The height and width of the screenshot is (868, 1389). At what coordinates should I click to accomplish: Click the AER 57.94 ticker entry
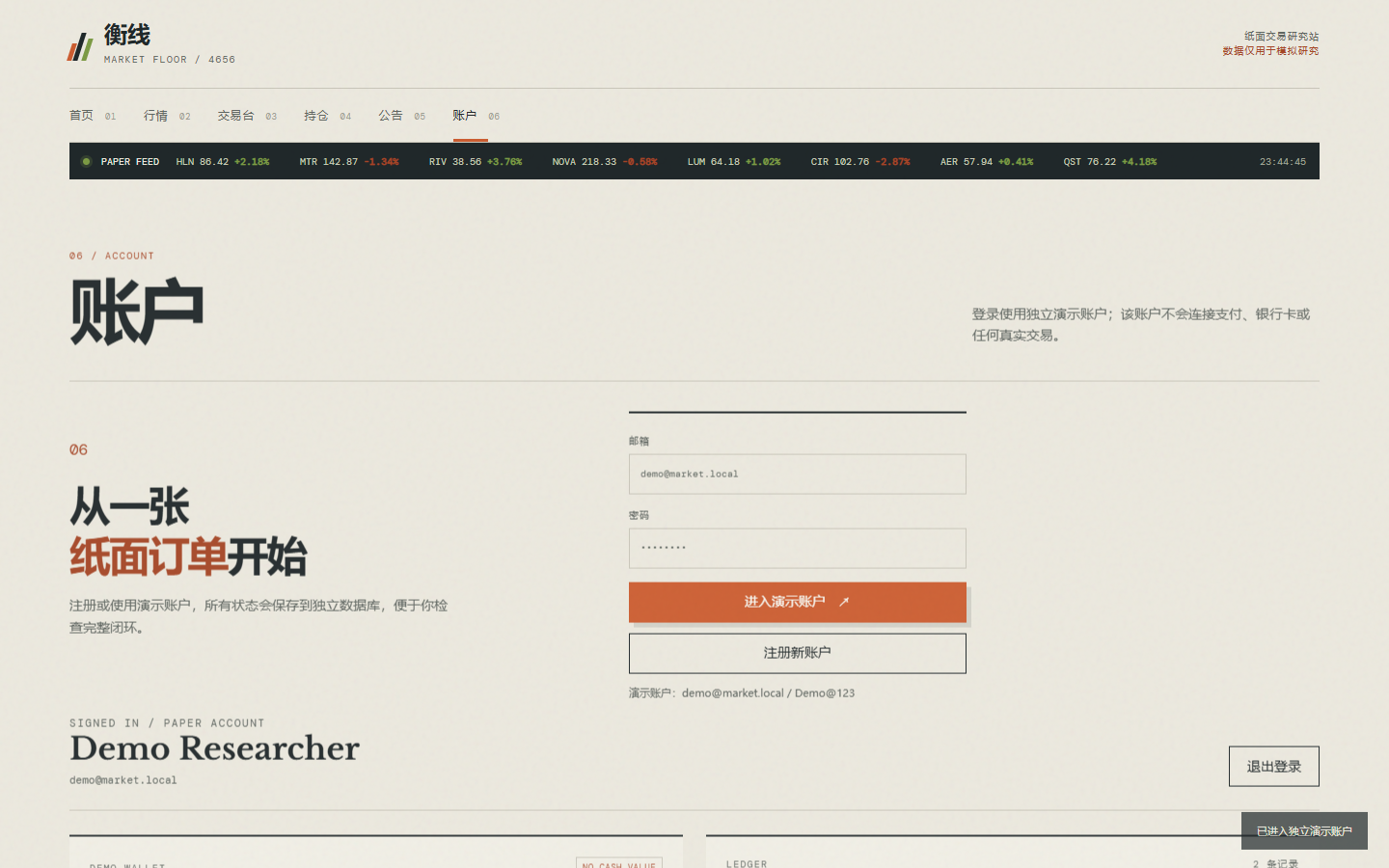point(987,162)
